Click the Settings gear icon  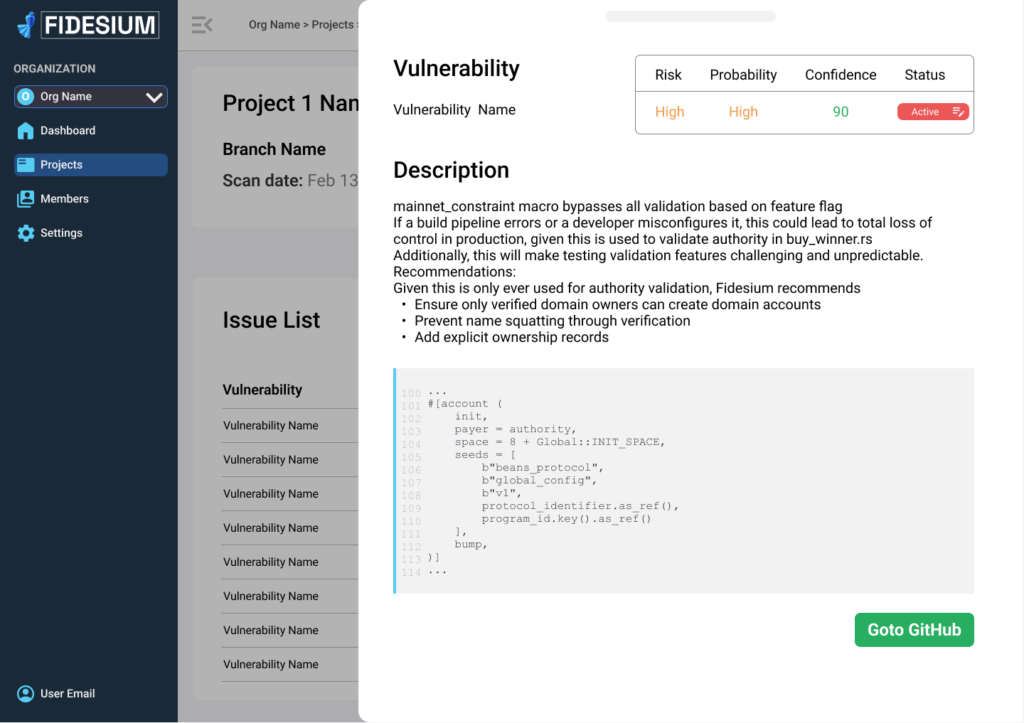point(25,233)
